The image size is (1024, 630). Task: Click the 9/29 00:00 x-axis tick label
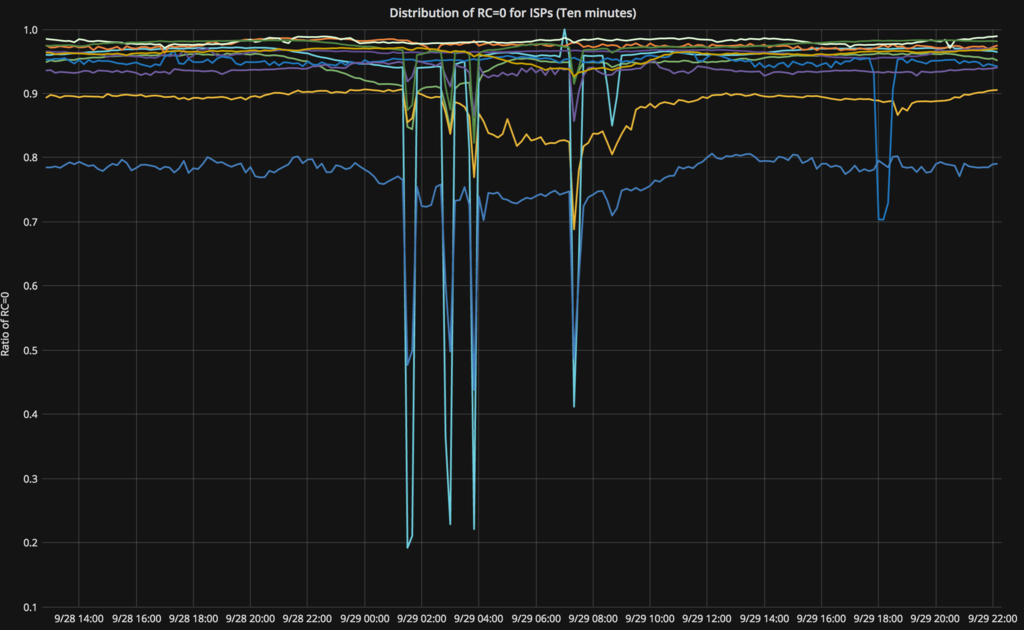coord(364,620)
